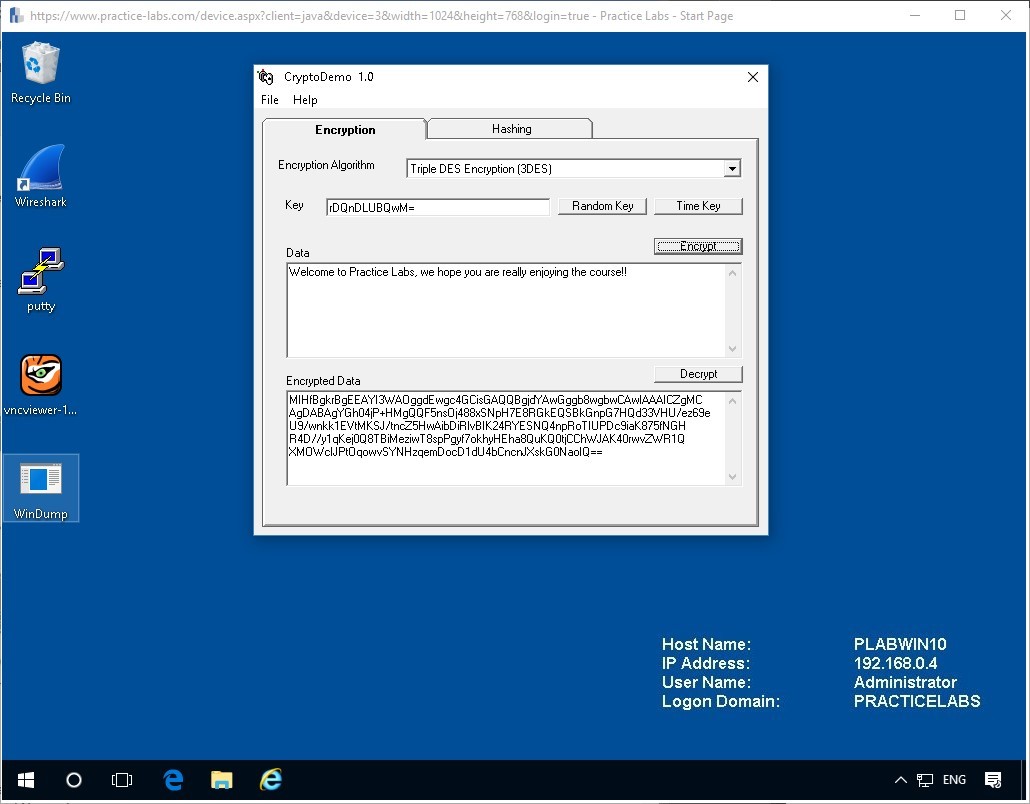Image resolution: width=1030 pixels, height=804 pixels.
Task: Generate a key using Time Key
Action: coord(698,205)
